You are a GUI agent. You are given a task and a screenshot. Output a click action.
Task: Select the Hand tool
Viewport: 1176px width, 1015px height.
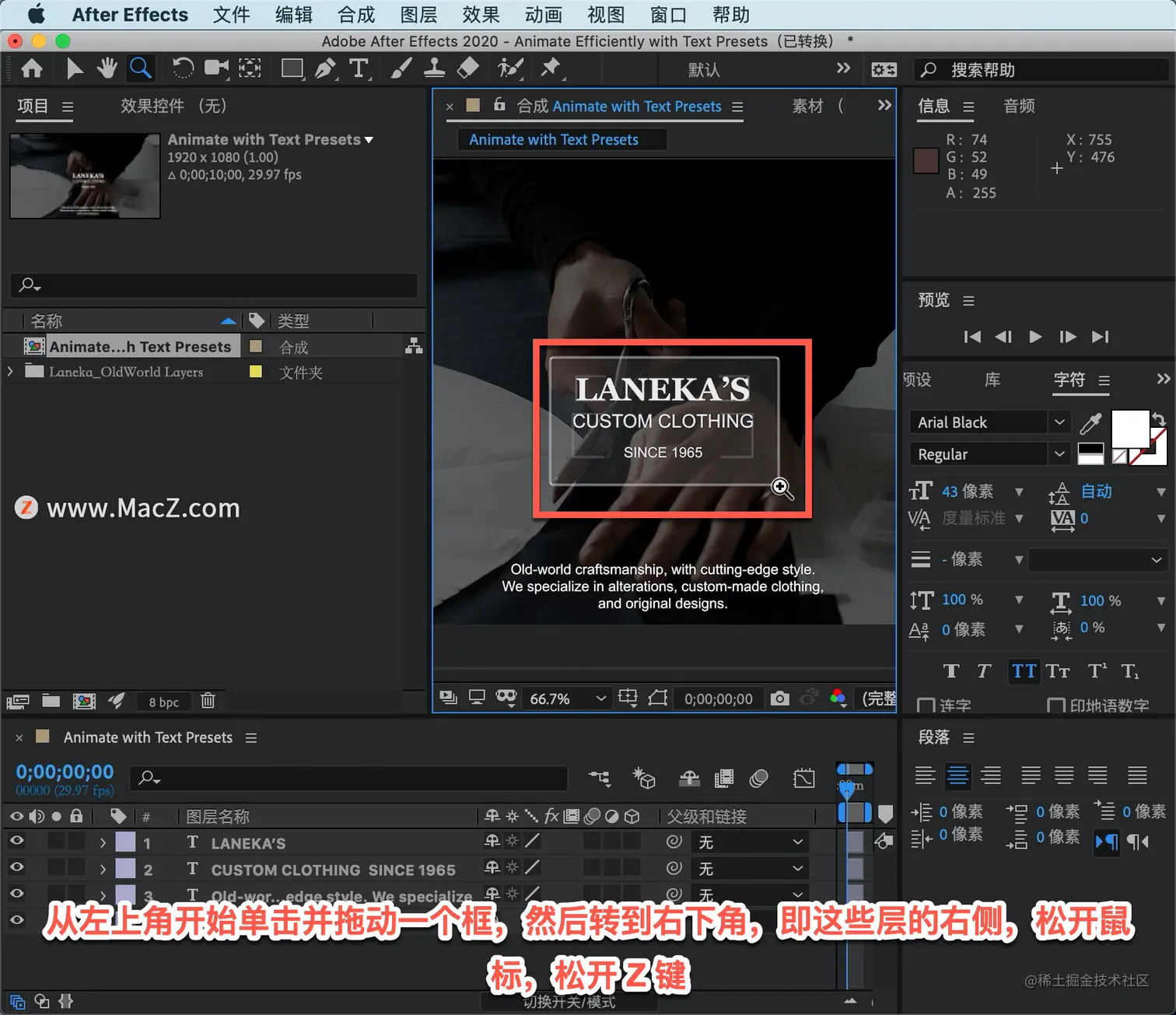[x=107, y=68]
